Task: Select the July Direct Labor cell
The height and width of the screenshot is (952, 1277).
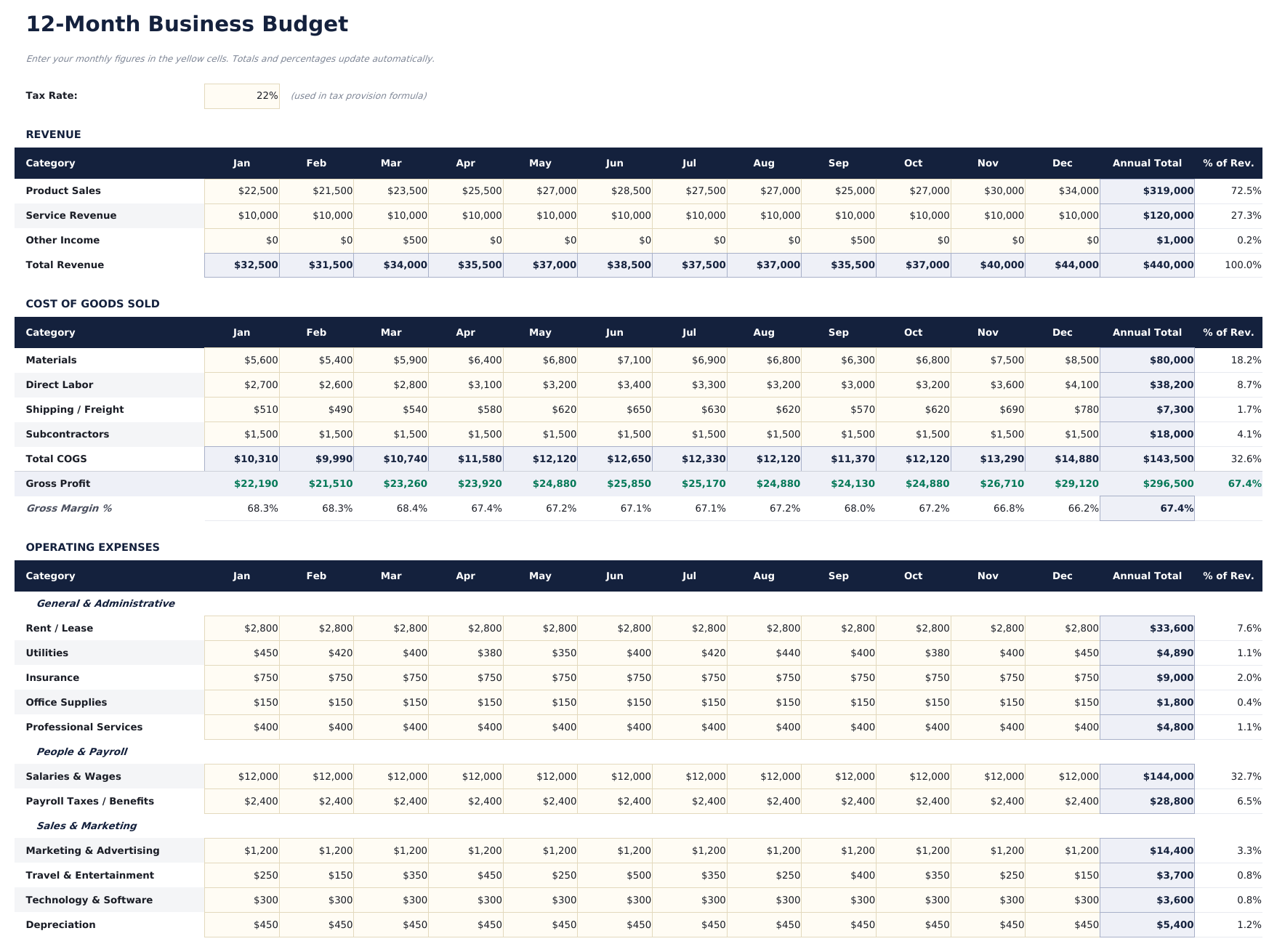Action: click(689, 384)
